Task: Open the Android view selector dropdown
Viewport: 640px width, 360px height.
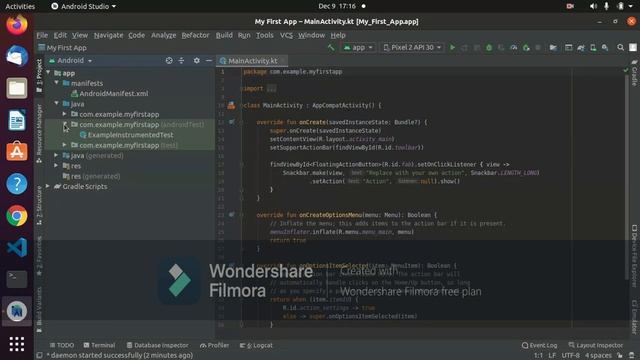Action: point(71,60)
